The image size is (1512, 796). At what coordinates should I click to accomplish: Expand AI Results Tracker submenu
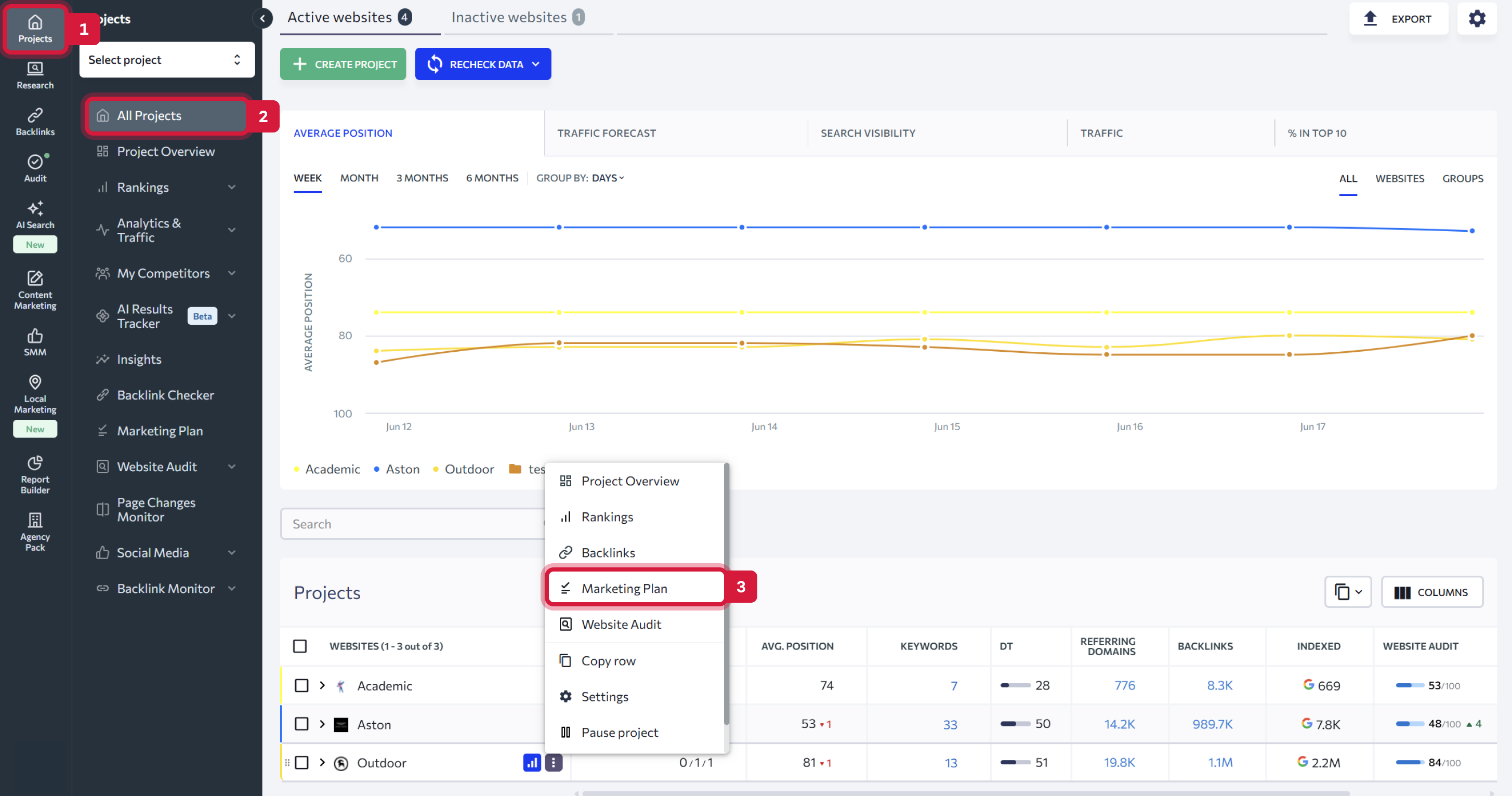tap(232, 316)
